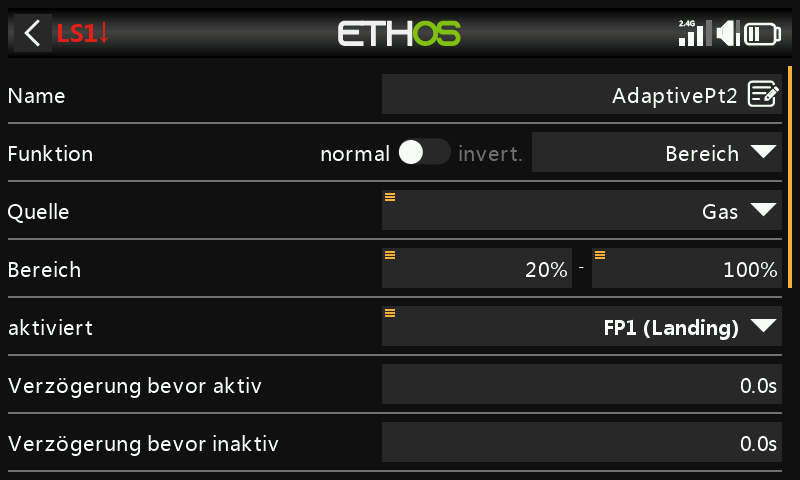Open options menu icon on 100% field

point(600,255)
